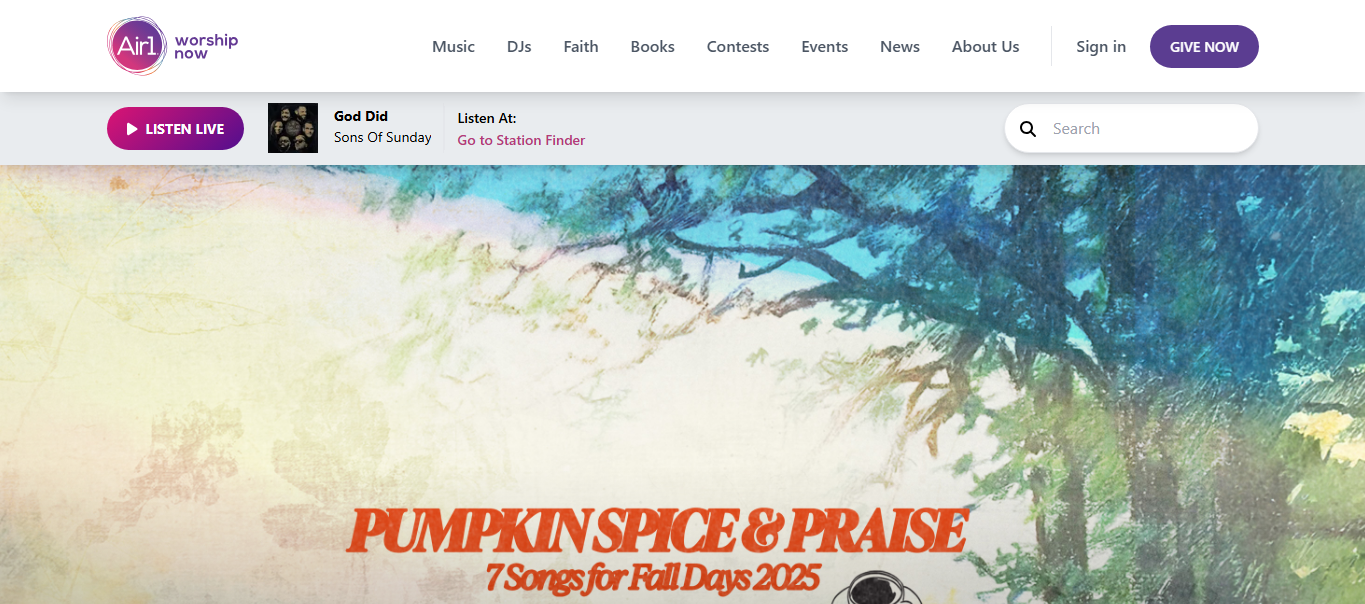Start the LISTEN LIVE stream
The image size is (1365, 604).
click(x=175, y=129)
